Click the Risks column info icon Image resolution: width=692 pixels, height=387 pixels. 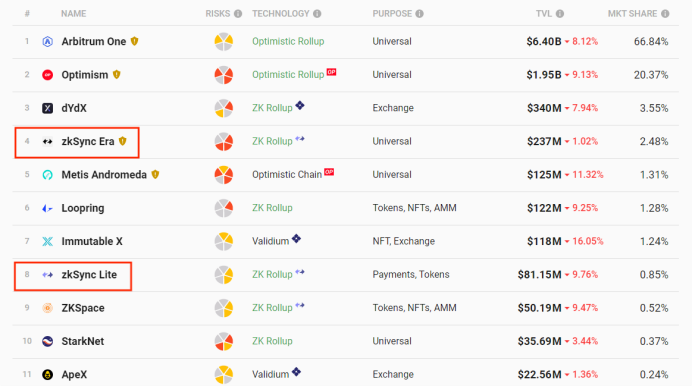pyautogui.click(x=238, y=14)
